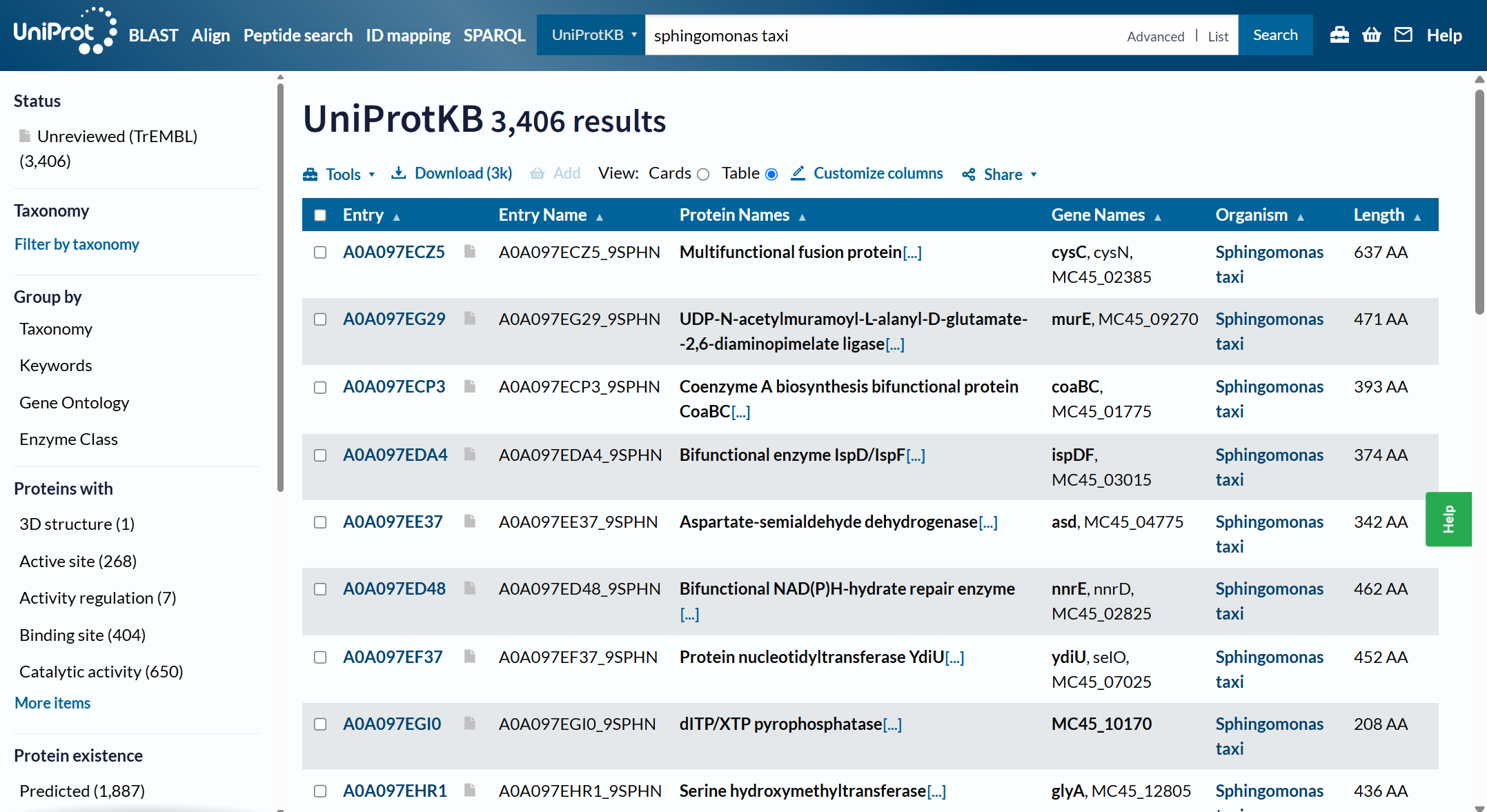Click the UniProt logo
1487x812 pixels.
(65, 31)
